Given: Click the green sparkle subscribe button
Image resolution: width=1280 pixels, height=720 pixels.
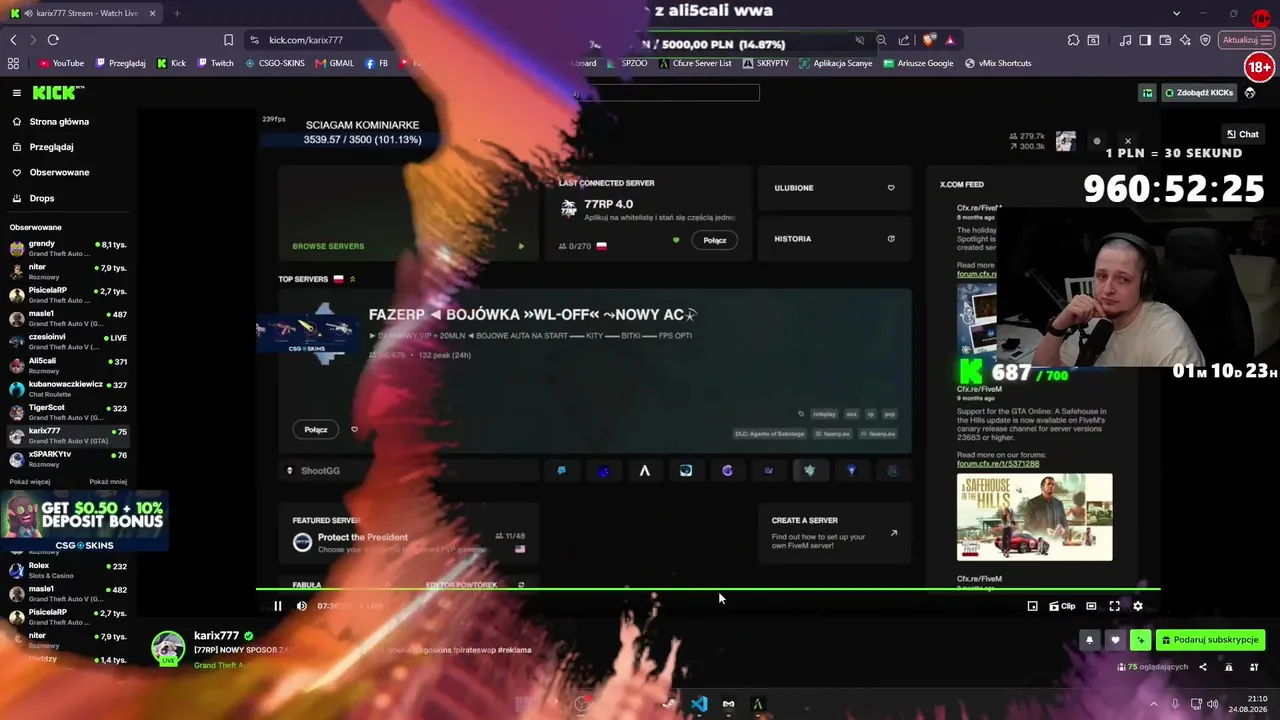Looking at the screenshot, I should (x=1140, y=640).
